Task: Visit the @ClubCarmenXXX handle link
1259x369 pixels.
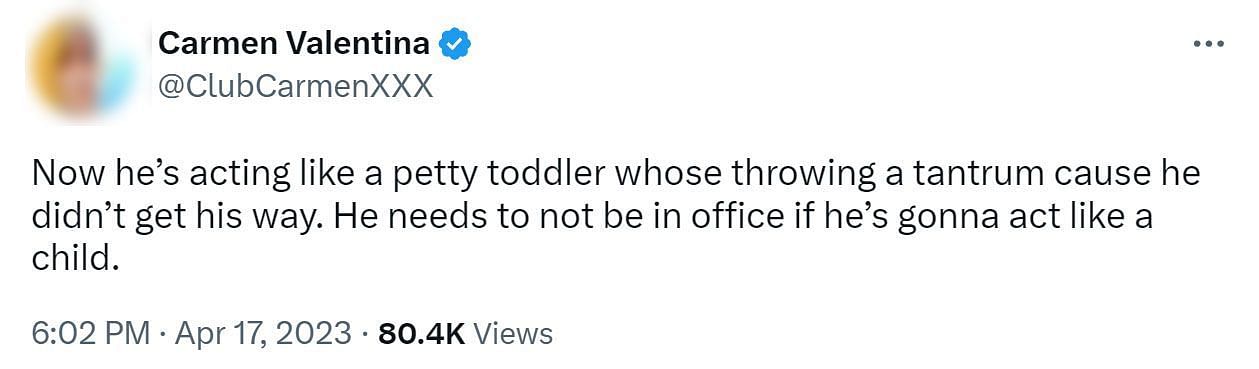Action: (x=296, y=87)
